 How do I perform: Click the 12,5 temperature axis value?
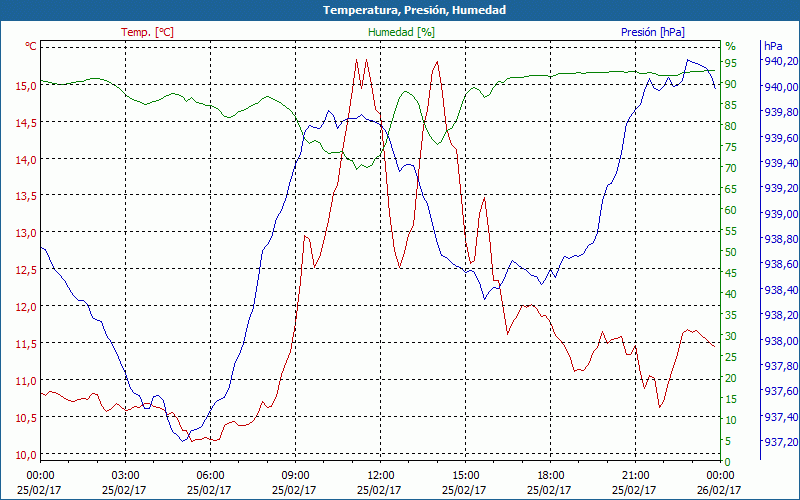(26, 270)
